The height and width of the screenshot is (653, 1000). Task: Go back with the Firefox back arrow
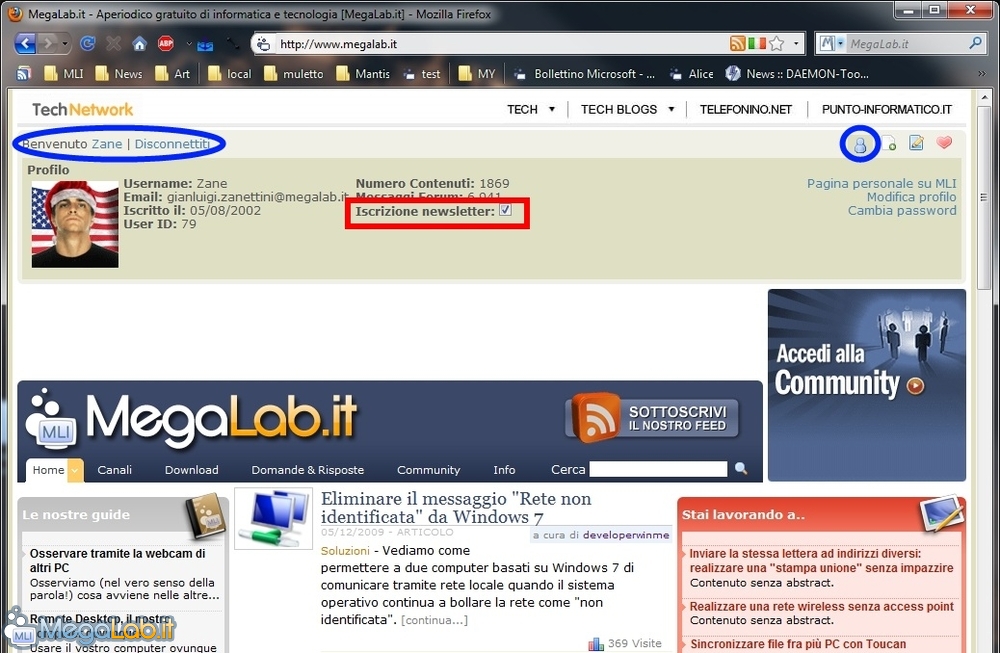click(25, 43)
